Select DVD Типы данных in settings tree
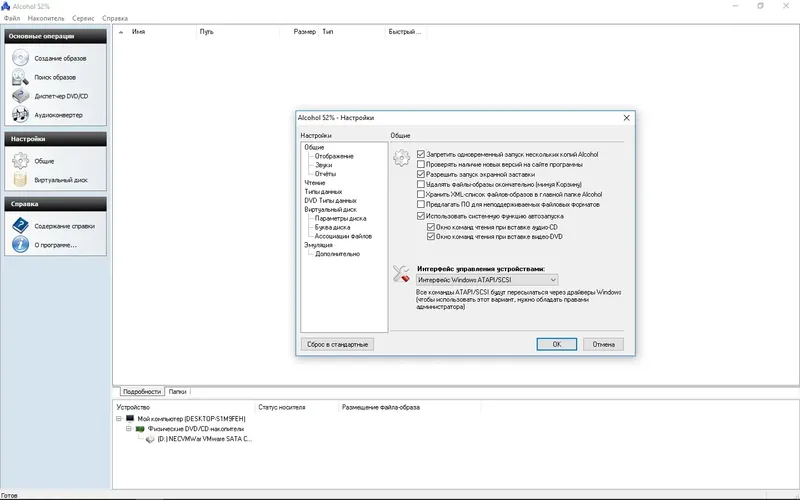This screenshot has height=500, width=800. point(331,201)
